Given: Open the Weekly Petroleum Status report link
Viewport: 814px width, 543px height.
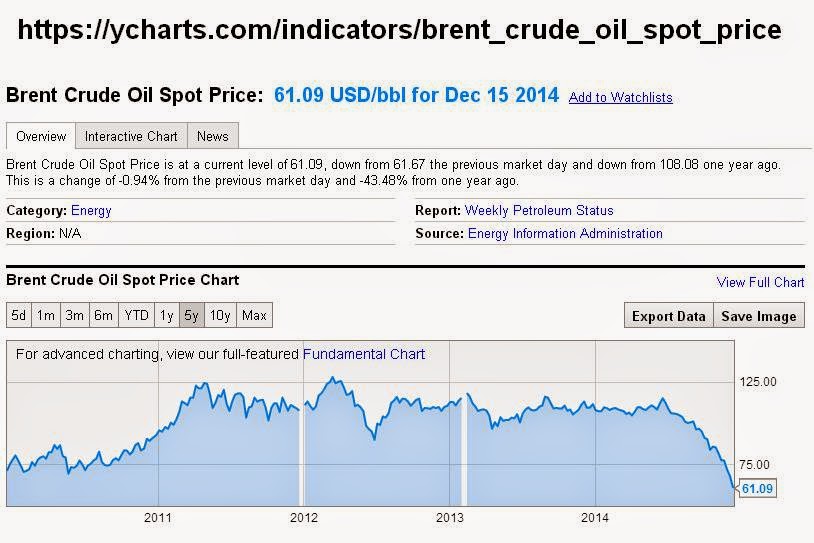Looking at the screenshot, I should tap(539, 211).
